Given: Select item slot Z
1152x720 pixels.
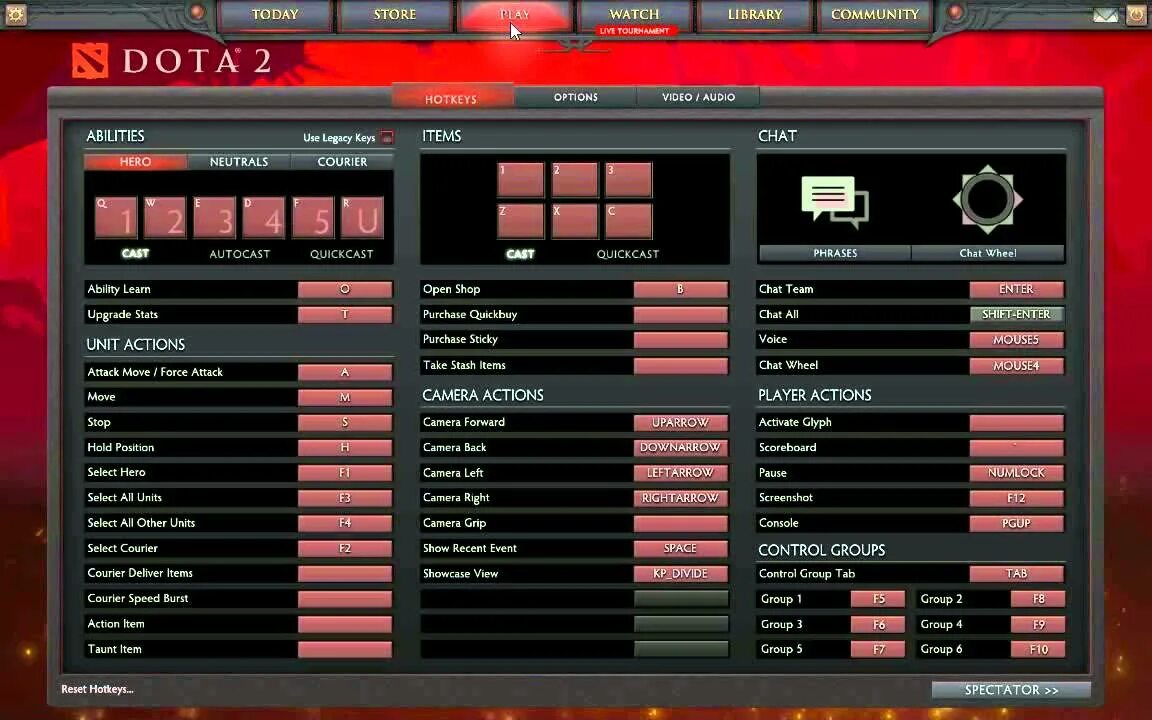Looking at the screenshot, I should 521,221.
